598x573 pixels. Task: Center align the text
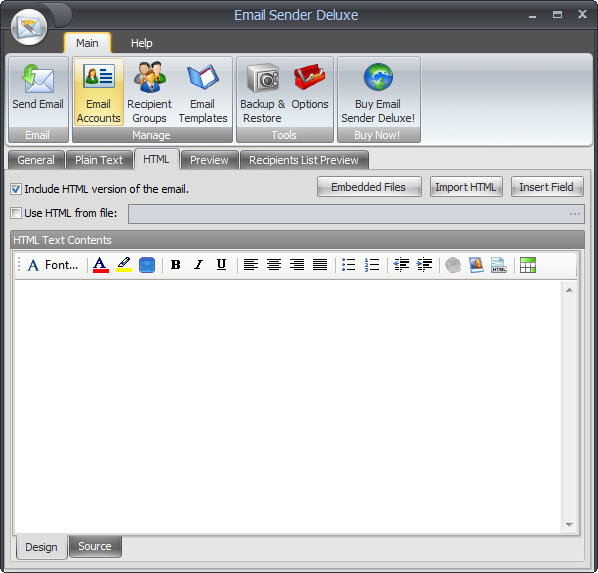[x=274, y=265]
